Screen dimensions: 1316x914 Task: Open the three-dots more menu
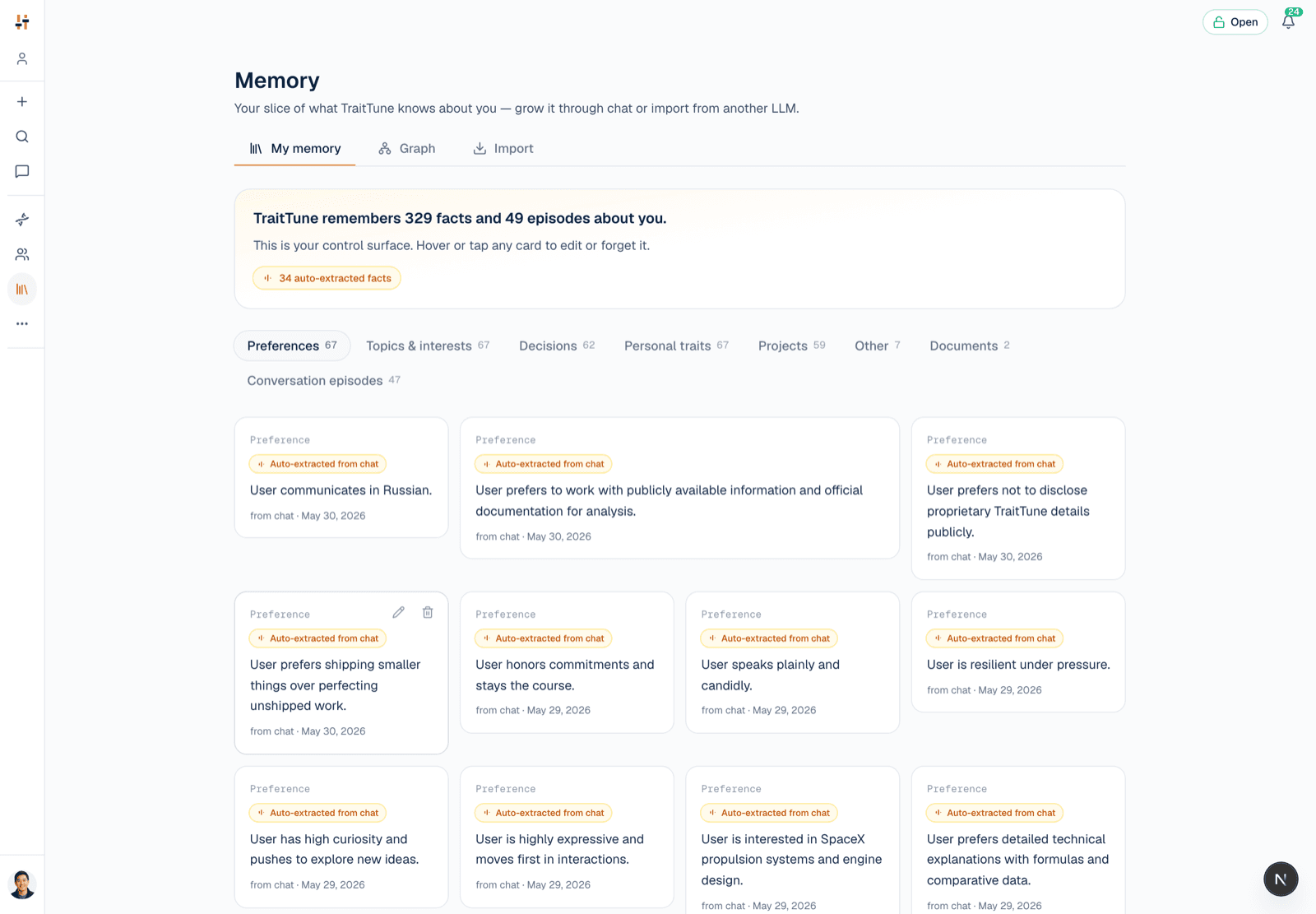coord(22,324)
